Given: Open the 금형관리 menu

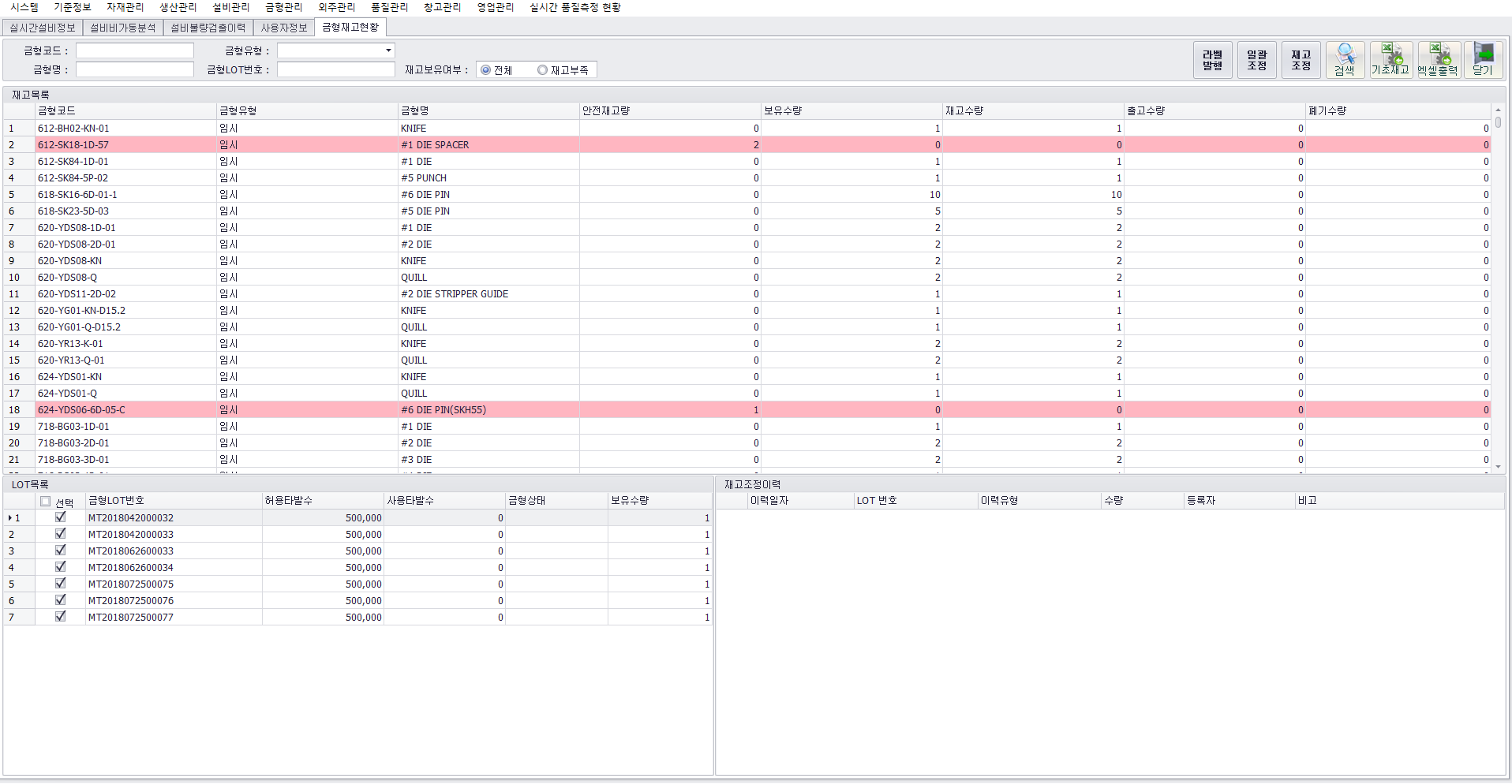Looking at the screenshot, I should 283,7.
